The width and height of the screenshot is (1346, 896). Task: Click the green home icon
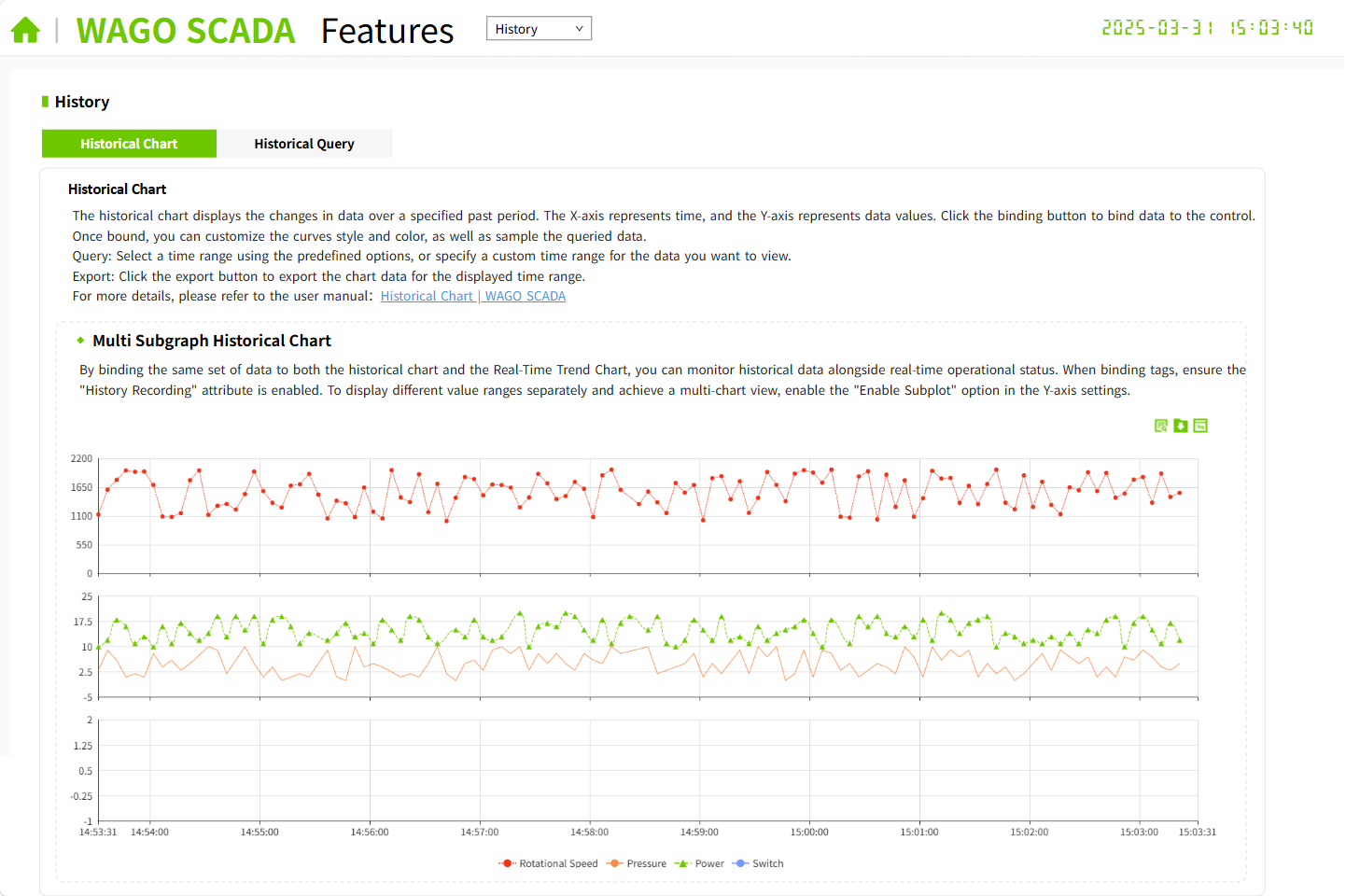(25, 31)
